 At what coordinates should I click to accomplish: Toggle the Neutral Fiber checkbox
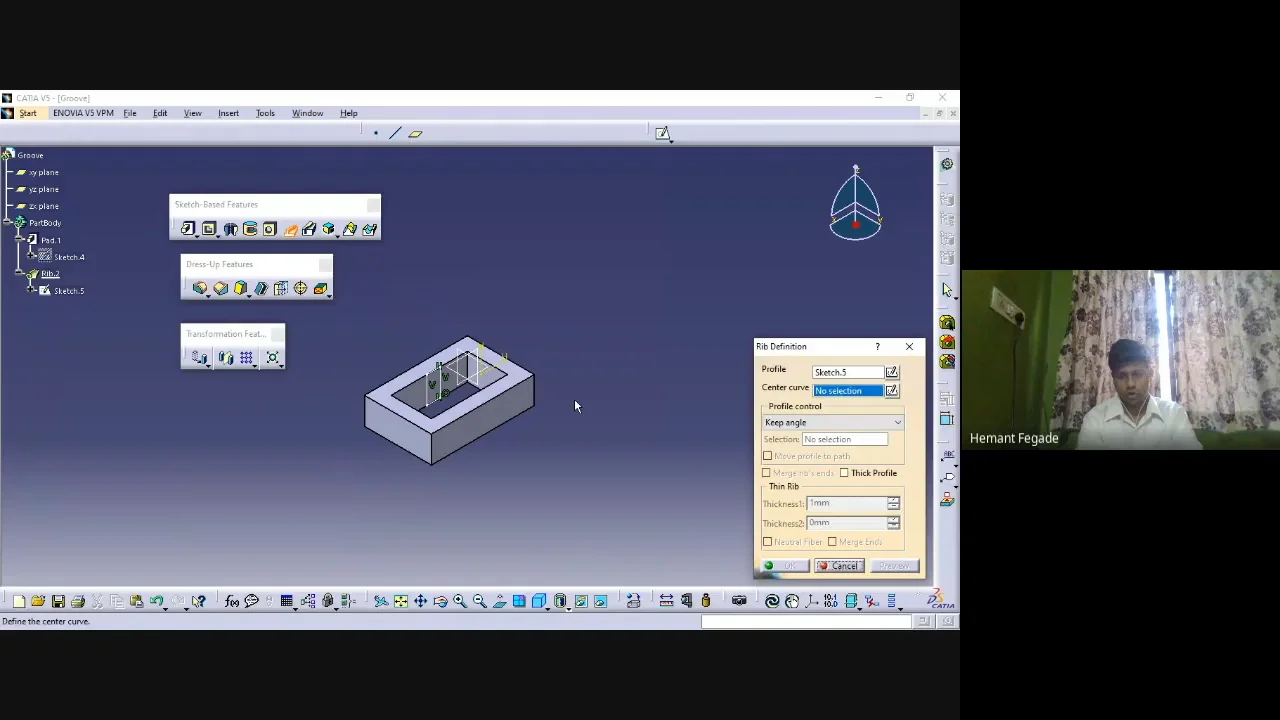coord(768,542)
